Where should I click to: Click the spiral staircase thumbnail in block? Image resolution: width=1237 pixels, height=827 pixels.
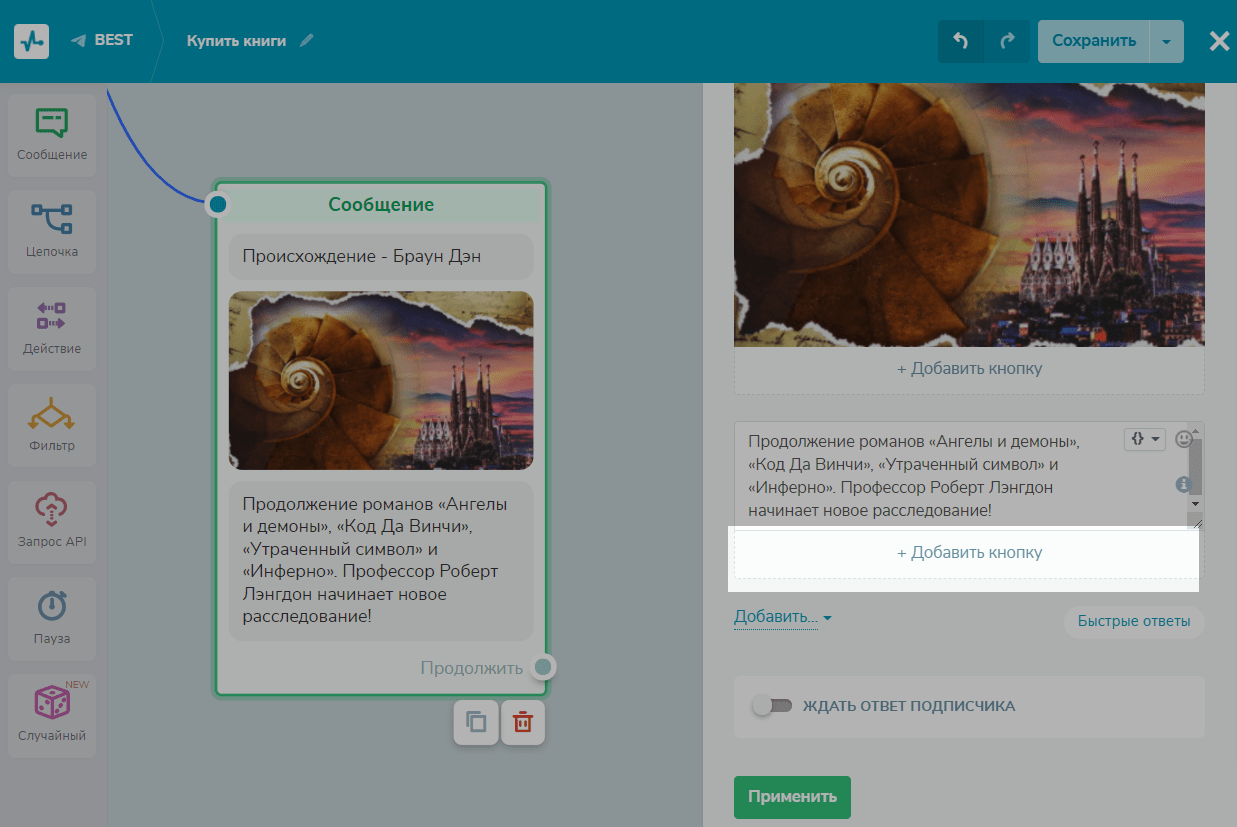tap(381, 380)
